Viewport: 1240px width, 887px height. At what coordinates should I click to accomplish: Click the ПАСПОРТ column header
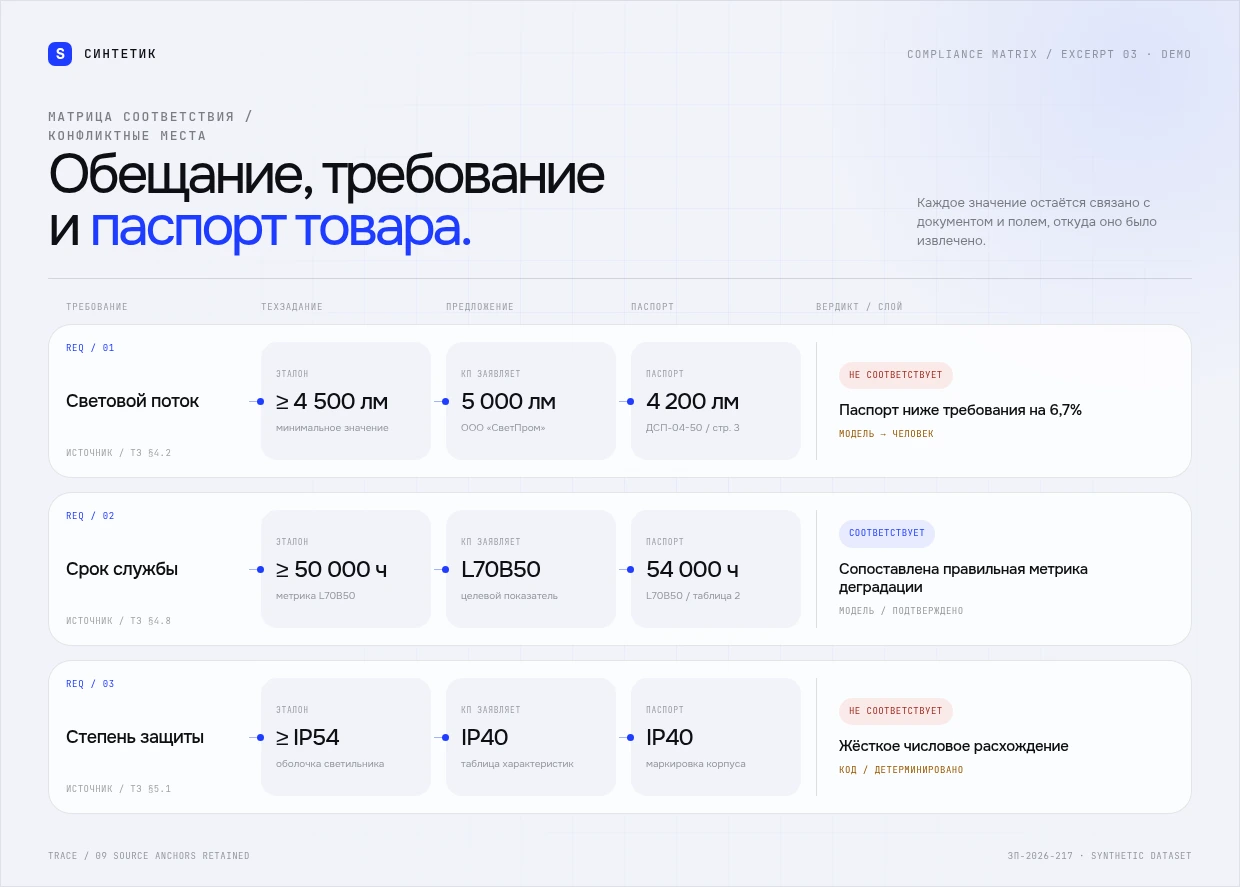pos(653,307)
